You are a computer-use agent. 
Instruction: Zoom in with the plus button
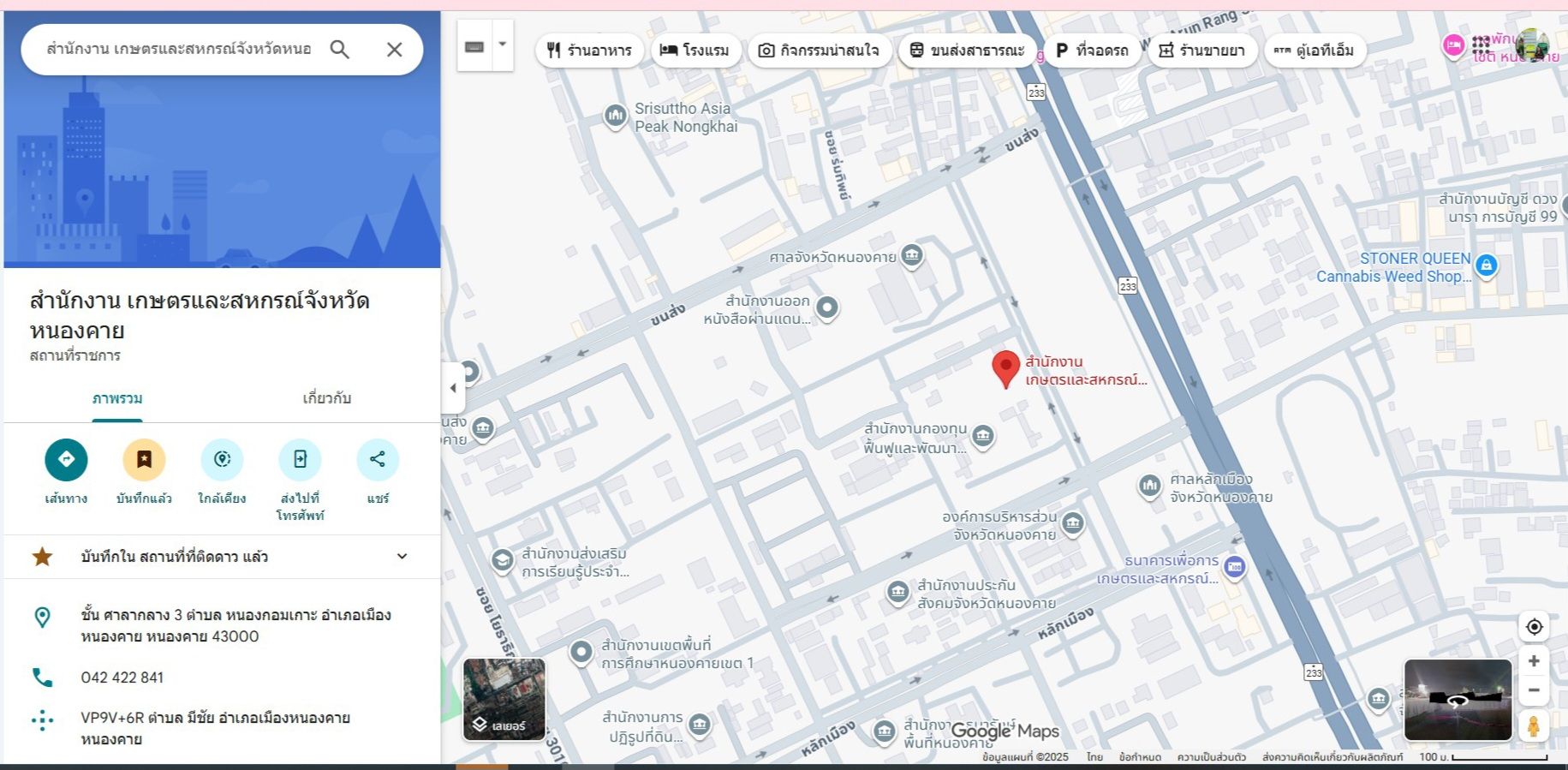[1534, 661]
